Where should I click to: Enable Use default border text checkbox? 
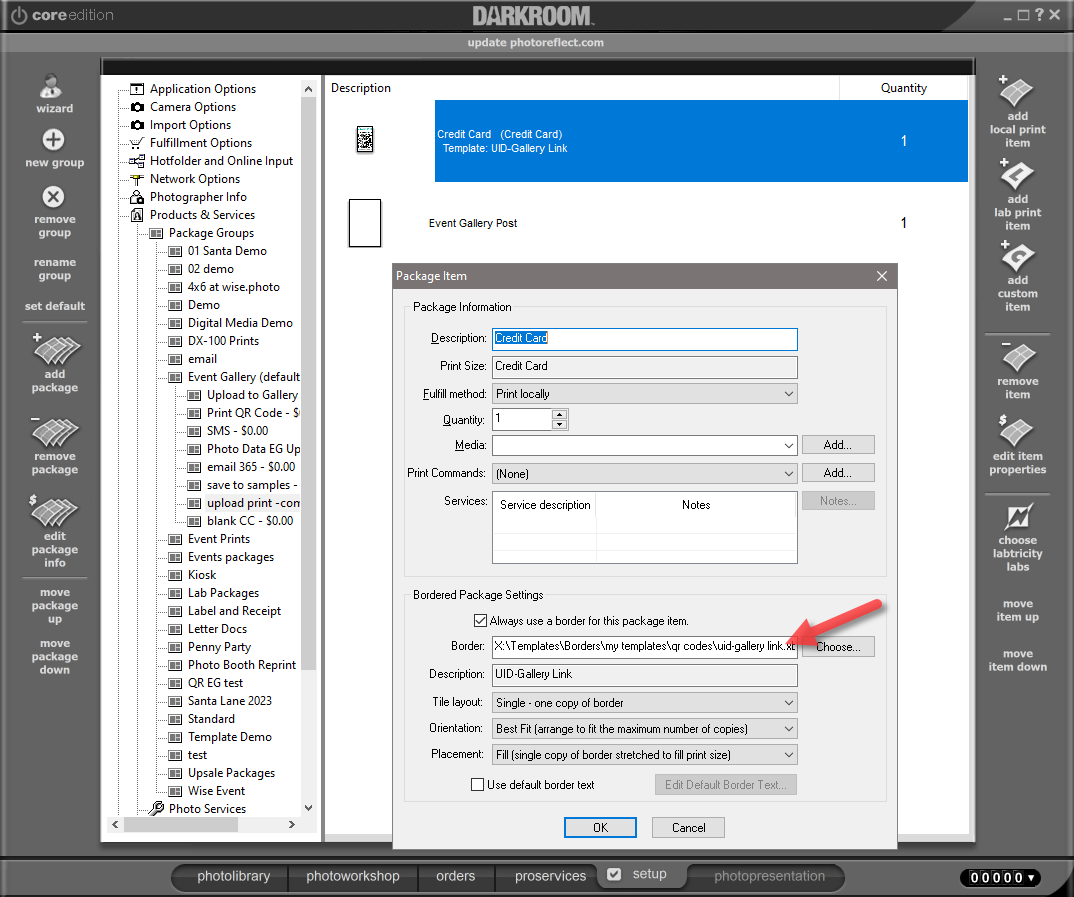coord(477,785)
